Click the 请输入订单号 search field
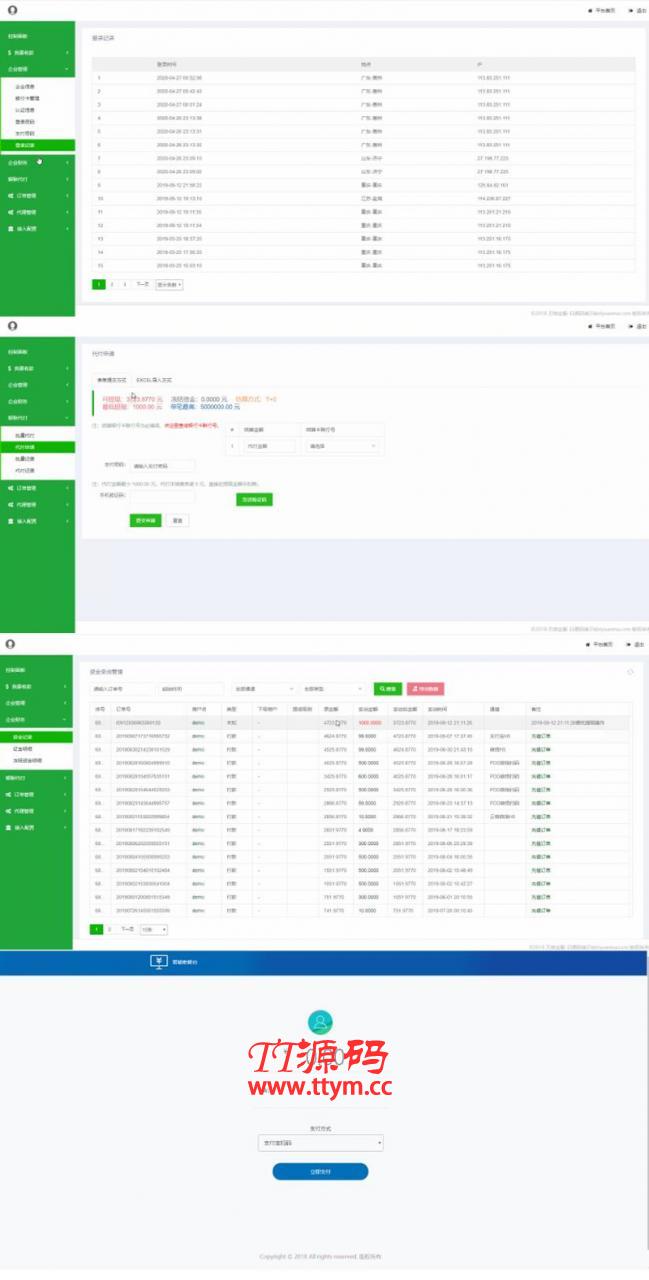Screen dimensions: 649x1280 click(121, 689)
